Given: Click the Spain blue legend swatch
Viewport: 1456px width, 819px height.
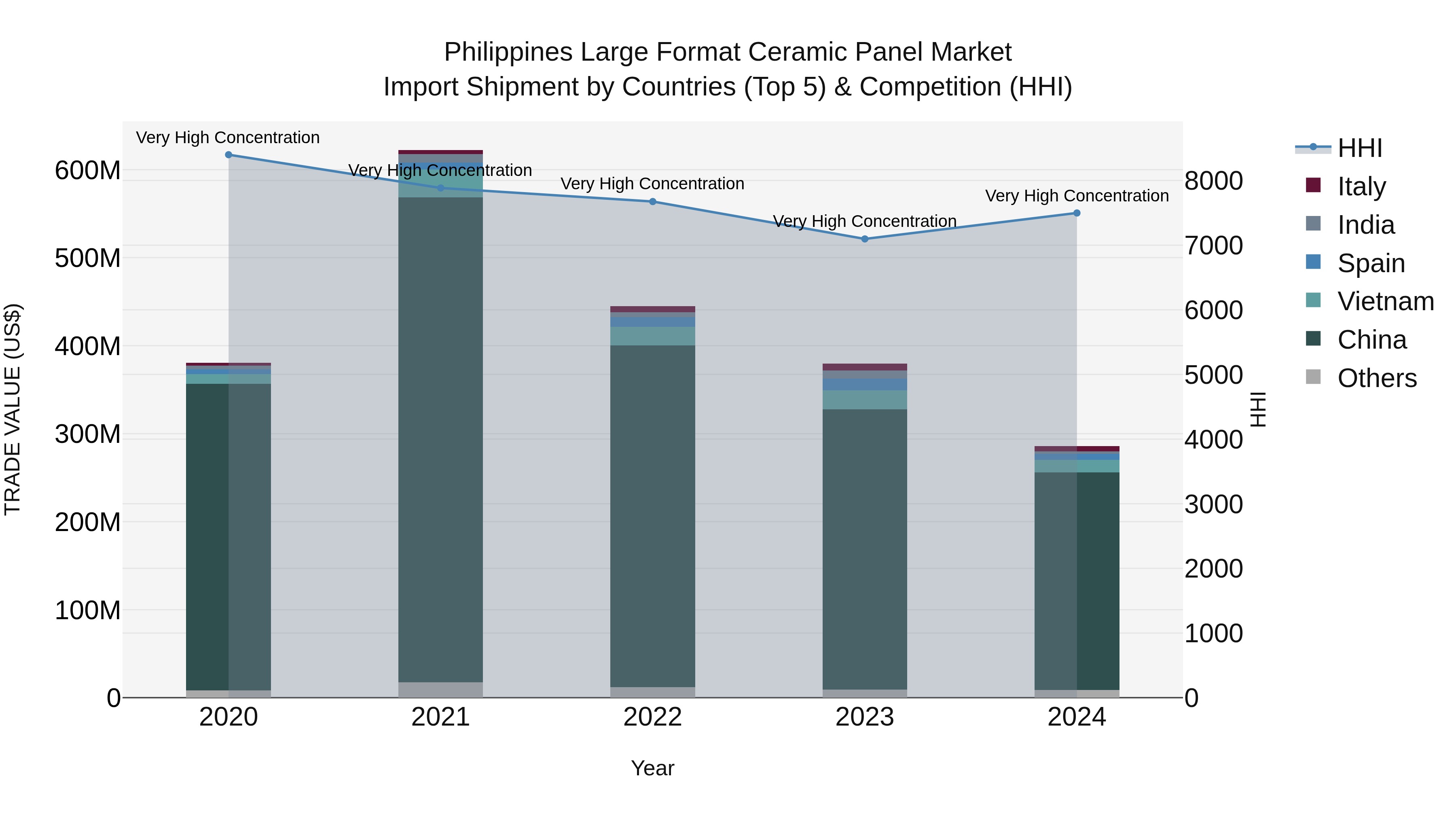Looking at the screenshot, I should (x=1313, y=262).
